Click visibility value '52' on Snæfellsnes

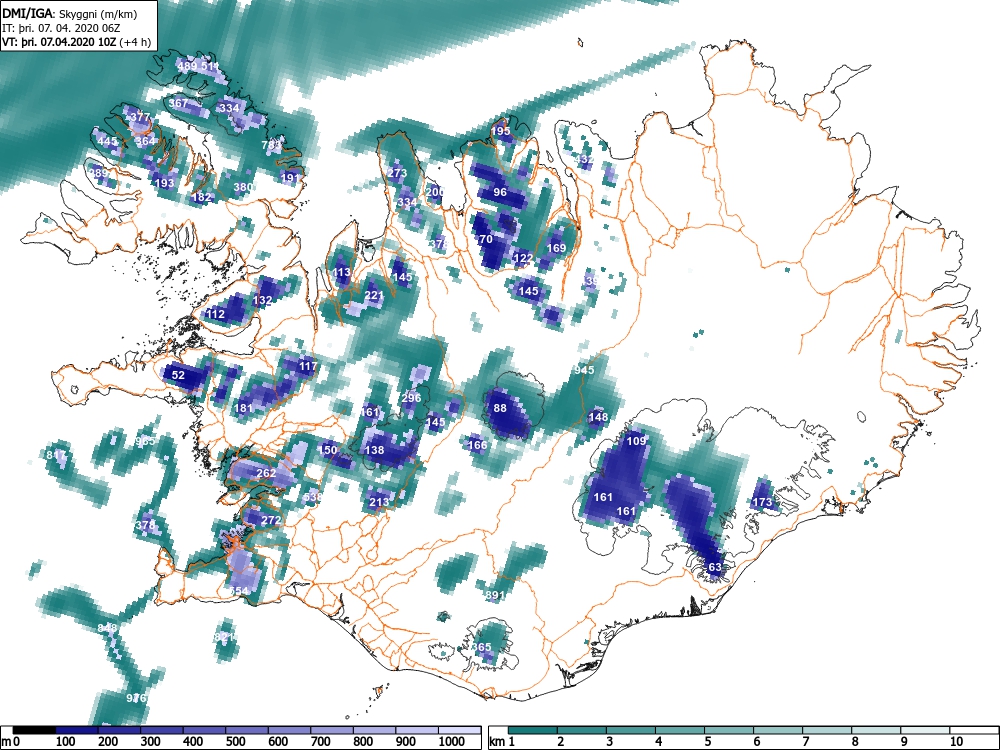pyautogui.click(x=179, y=375)
